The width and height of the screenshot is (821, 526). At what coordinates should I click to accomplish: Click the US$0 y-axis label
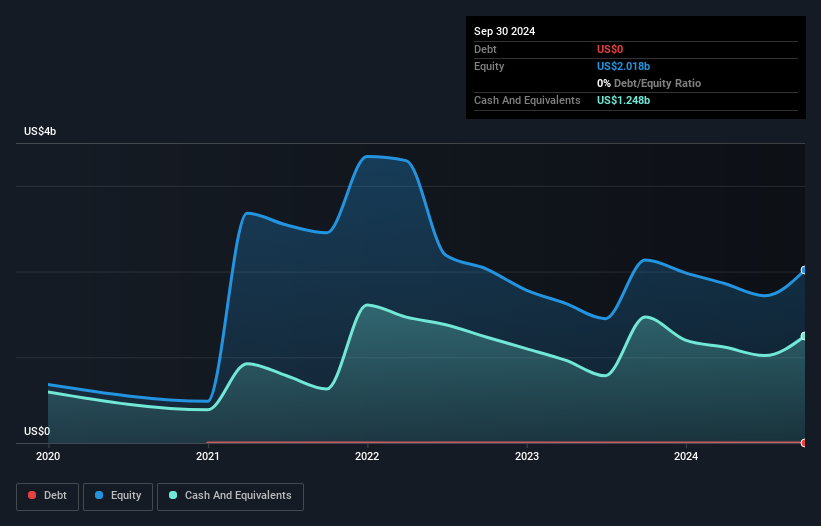point(37,431)
